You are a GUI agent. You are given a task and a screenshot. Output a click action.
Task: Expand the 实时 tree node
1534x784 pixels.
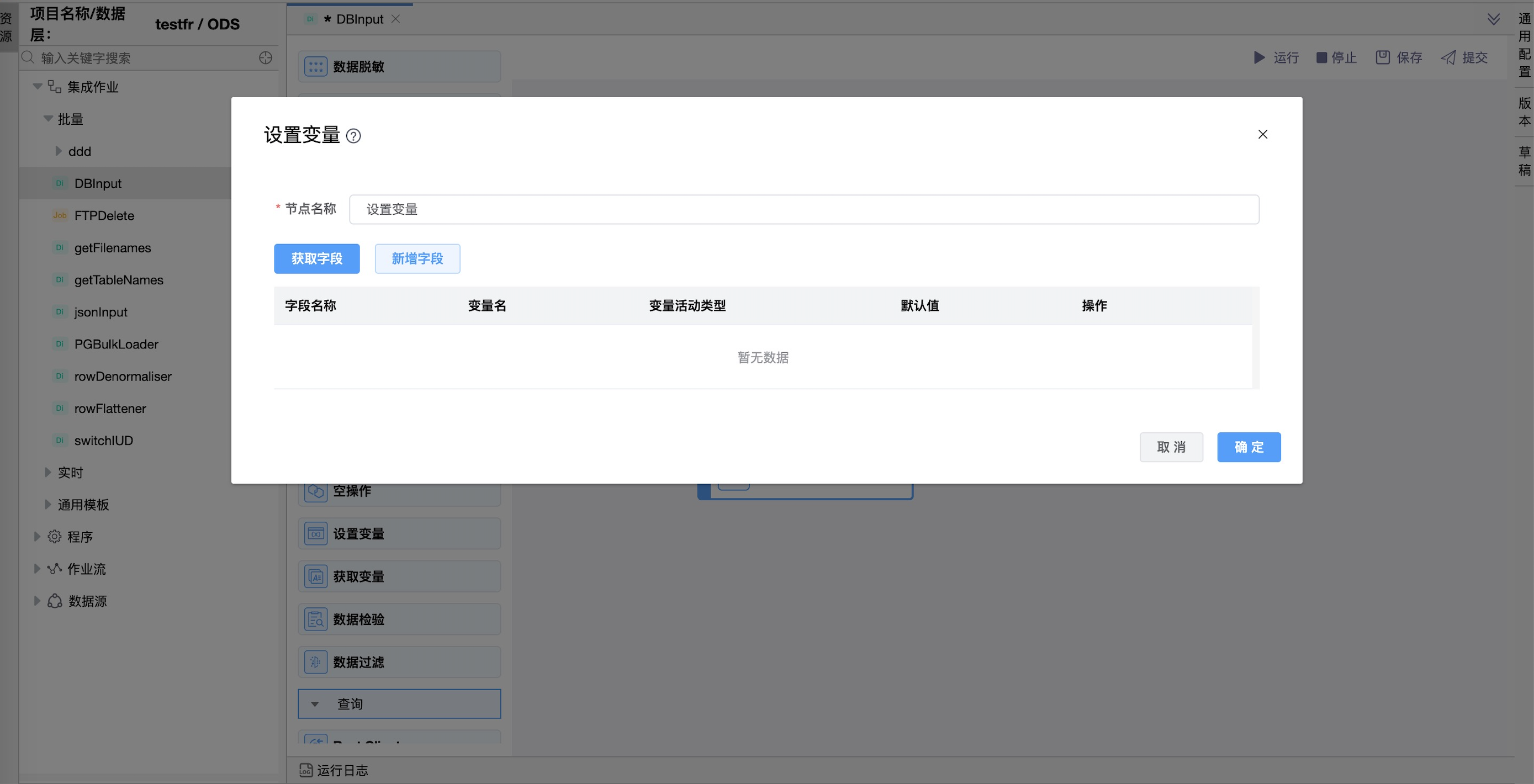click(47, 473)
